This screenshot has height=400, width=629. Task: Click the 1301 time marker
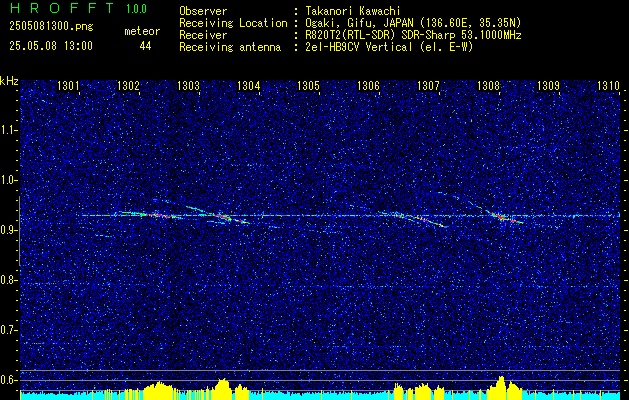(68, 85)
